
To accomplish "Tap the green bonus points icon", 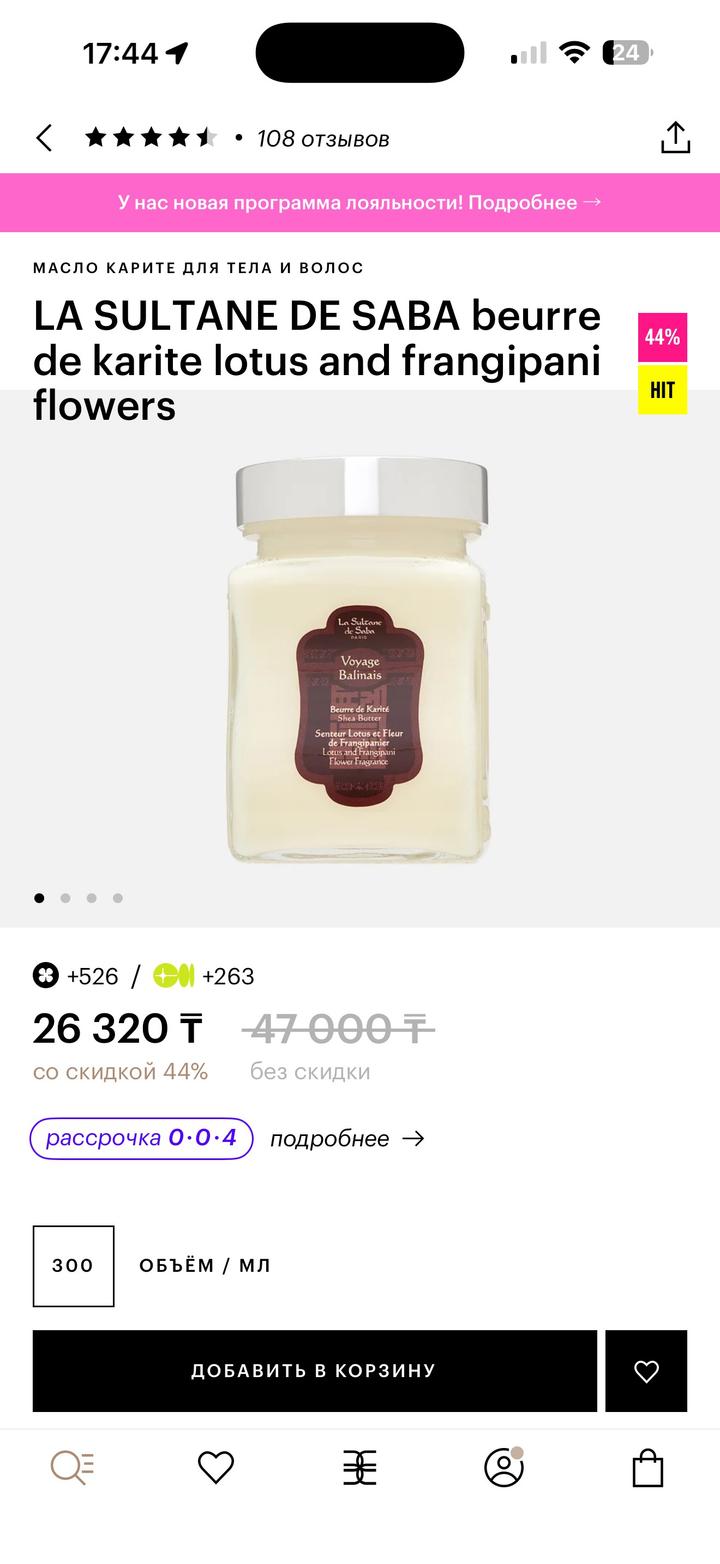I will coord(173,976).
